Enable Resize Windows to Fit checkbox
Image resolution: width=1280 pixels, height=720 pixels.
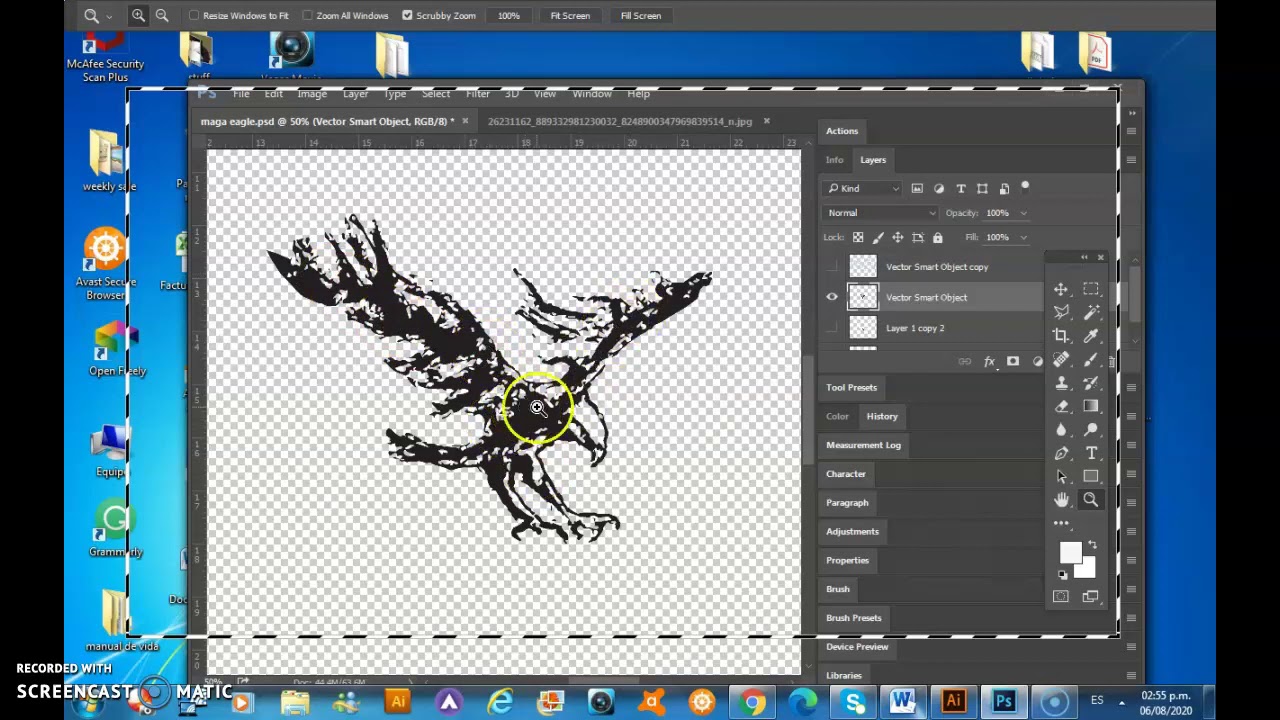point(194,16)
